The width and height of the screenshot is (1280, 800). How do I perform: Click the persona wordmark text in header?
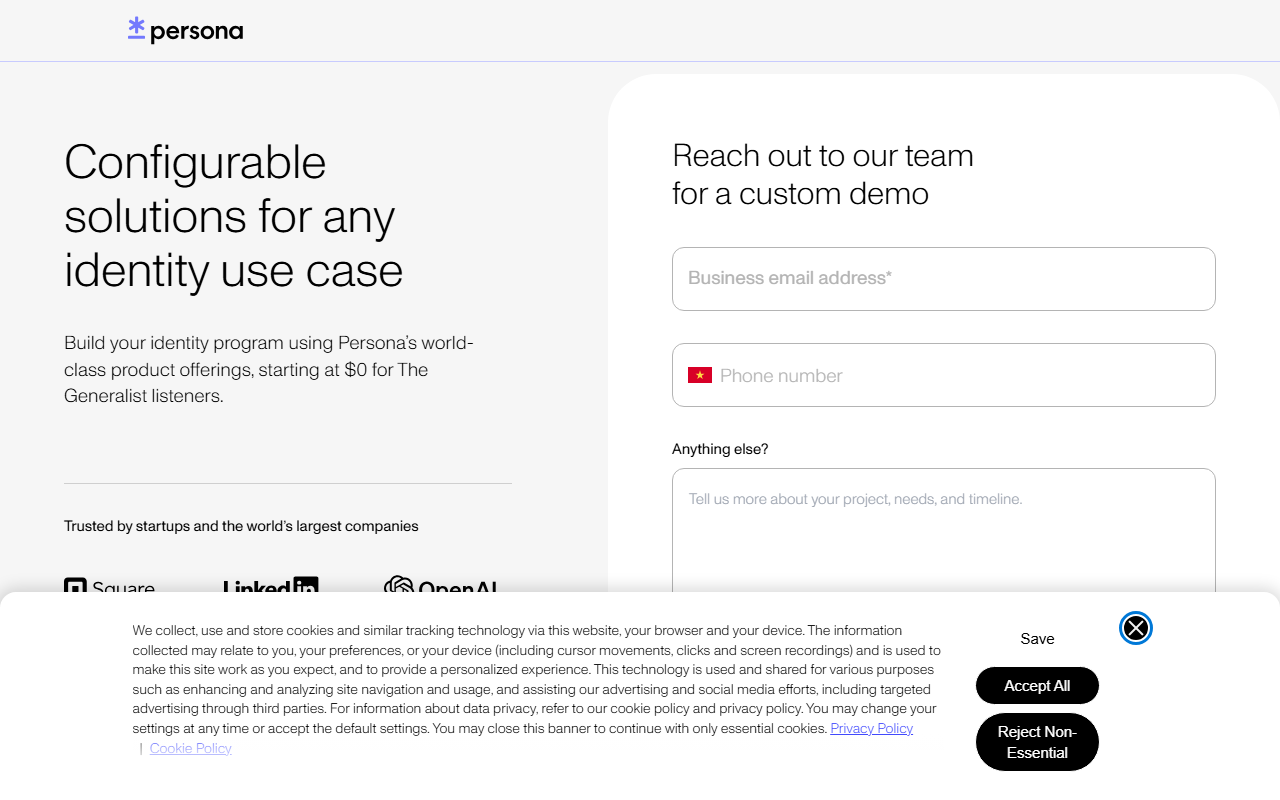197,31
